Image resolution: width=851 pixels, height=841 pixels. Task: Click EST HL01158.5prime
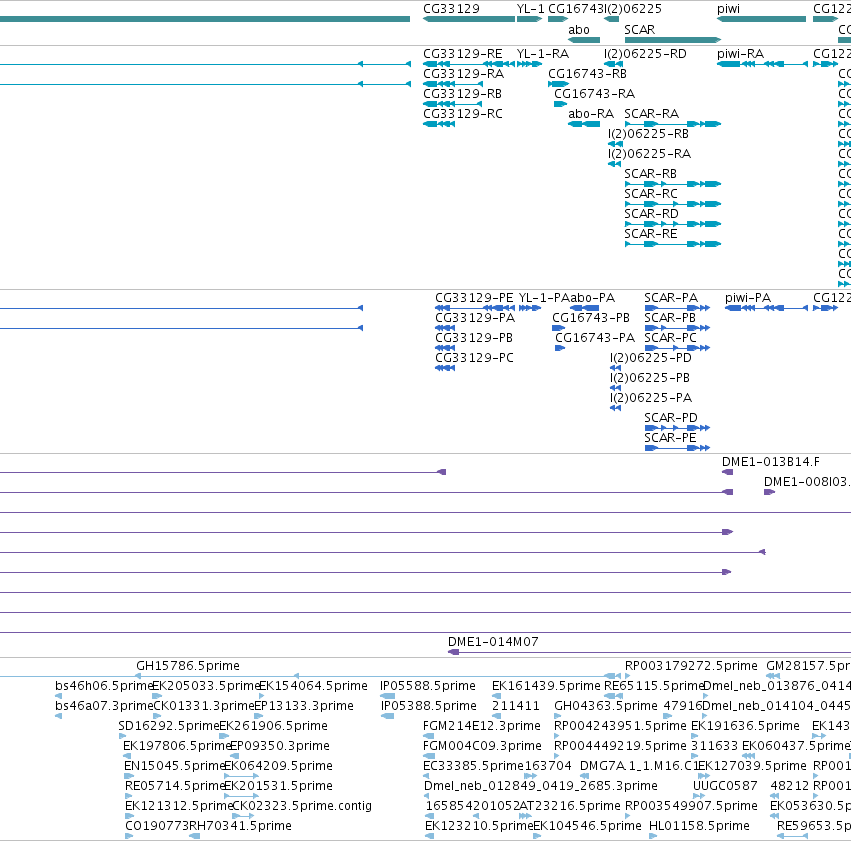tap(653, 836)
